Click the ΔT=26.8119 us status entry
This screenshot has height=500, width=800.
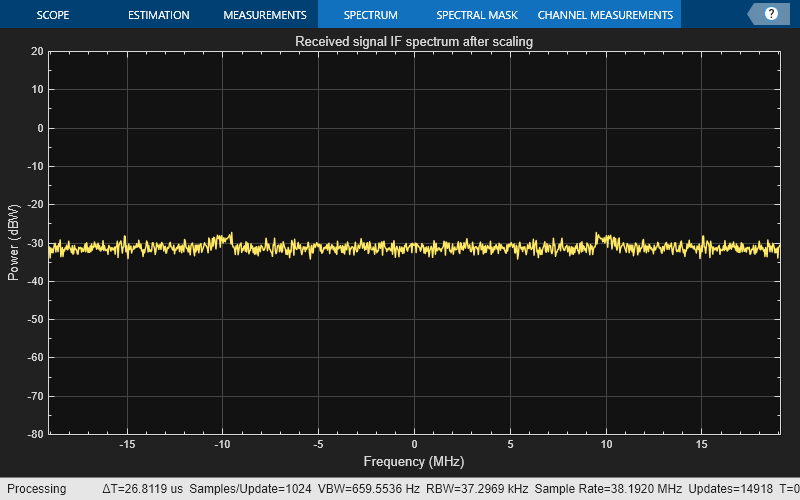142,489
